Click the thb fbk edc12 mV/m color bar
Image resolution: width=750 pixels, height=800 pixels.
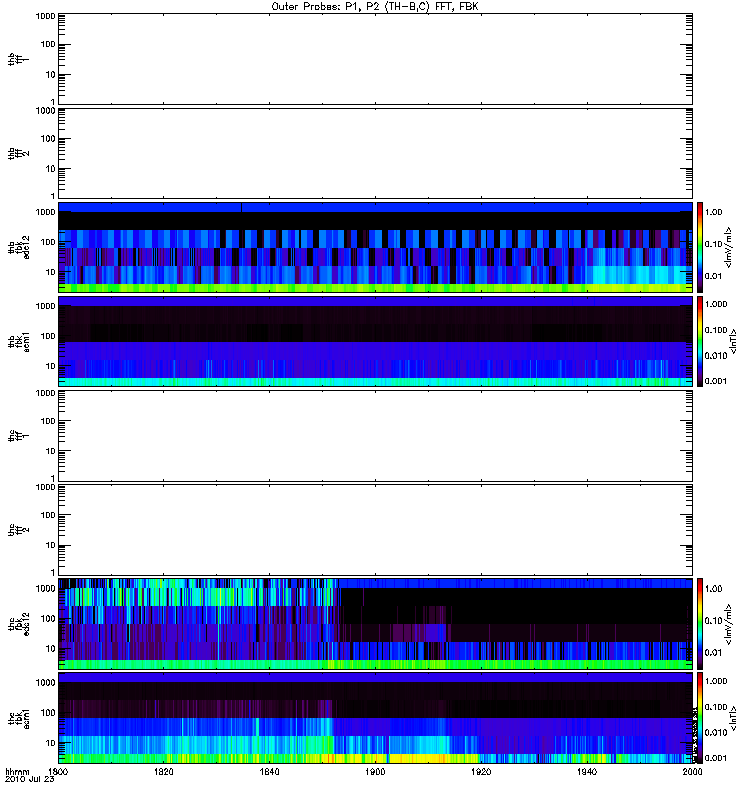click(x=700, y=247)
